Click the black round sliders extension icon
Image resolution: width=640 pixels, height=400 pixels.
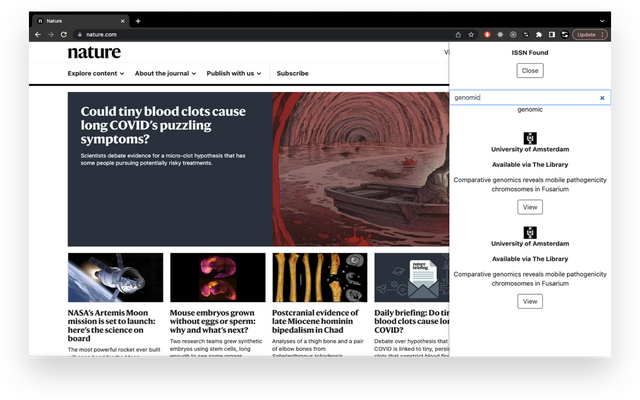tap(526, 35)
